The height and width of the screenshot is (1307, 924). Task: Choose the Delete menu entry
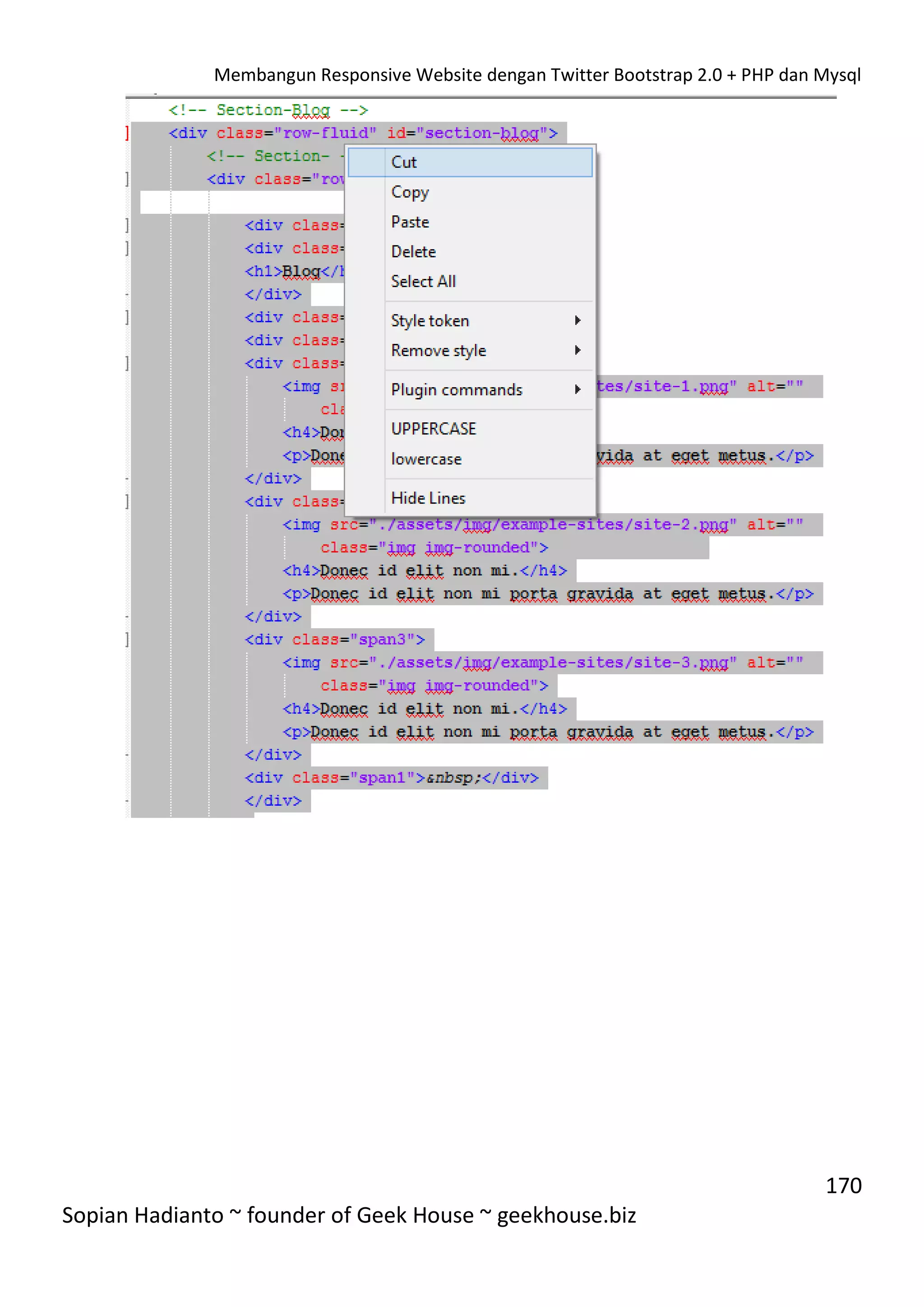413,252
